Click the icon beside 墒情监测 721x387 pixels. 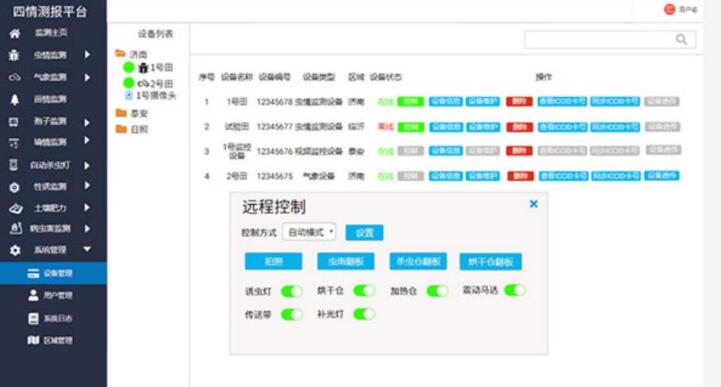click(x=14, y=143)
